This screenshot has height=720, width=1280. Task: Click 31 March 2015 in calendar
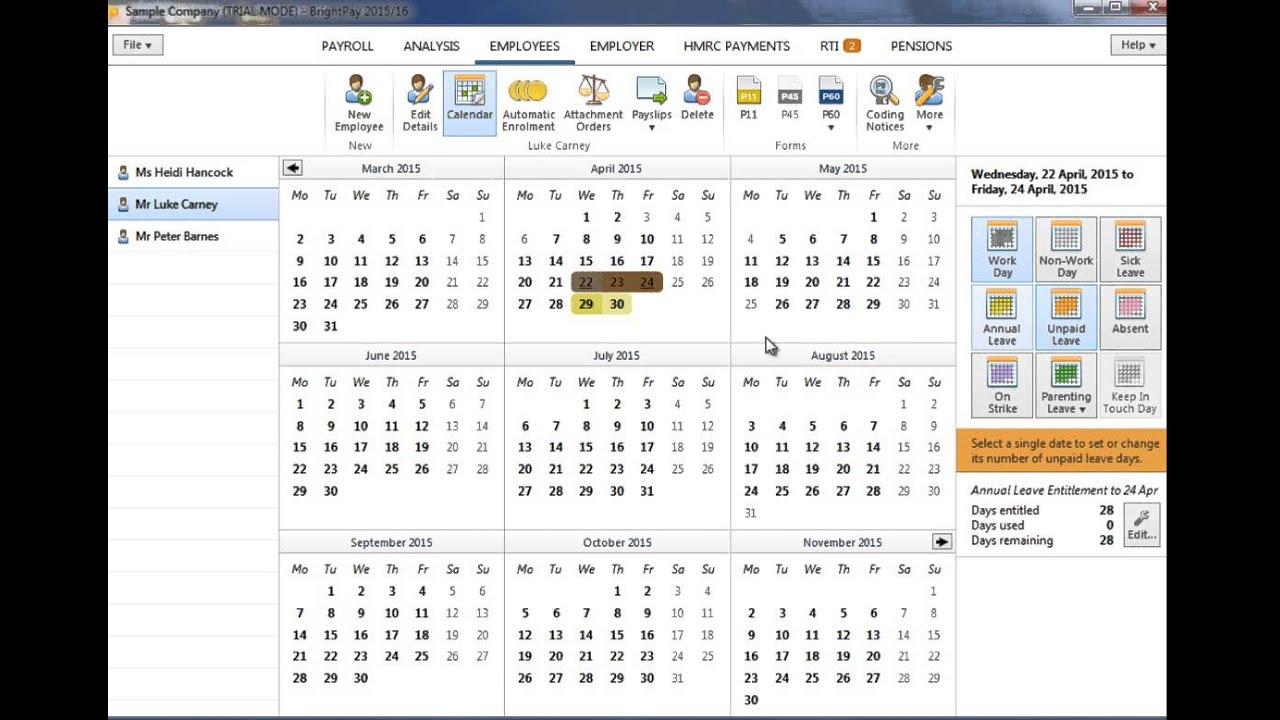coord(330,326)
